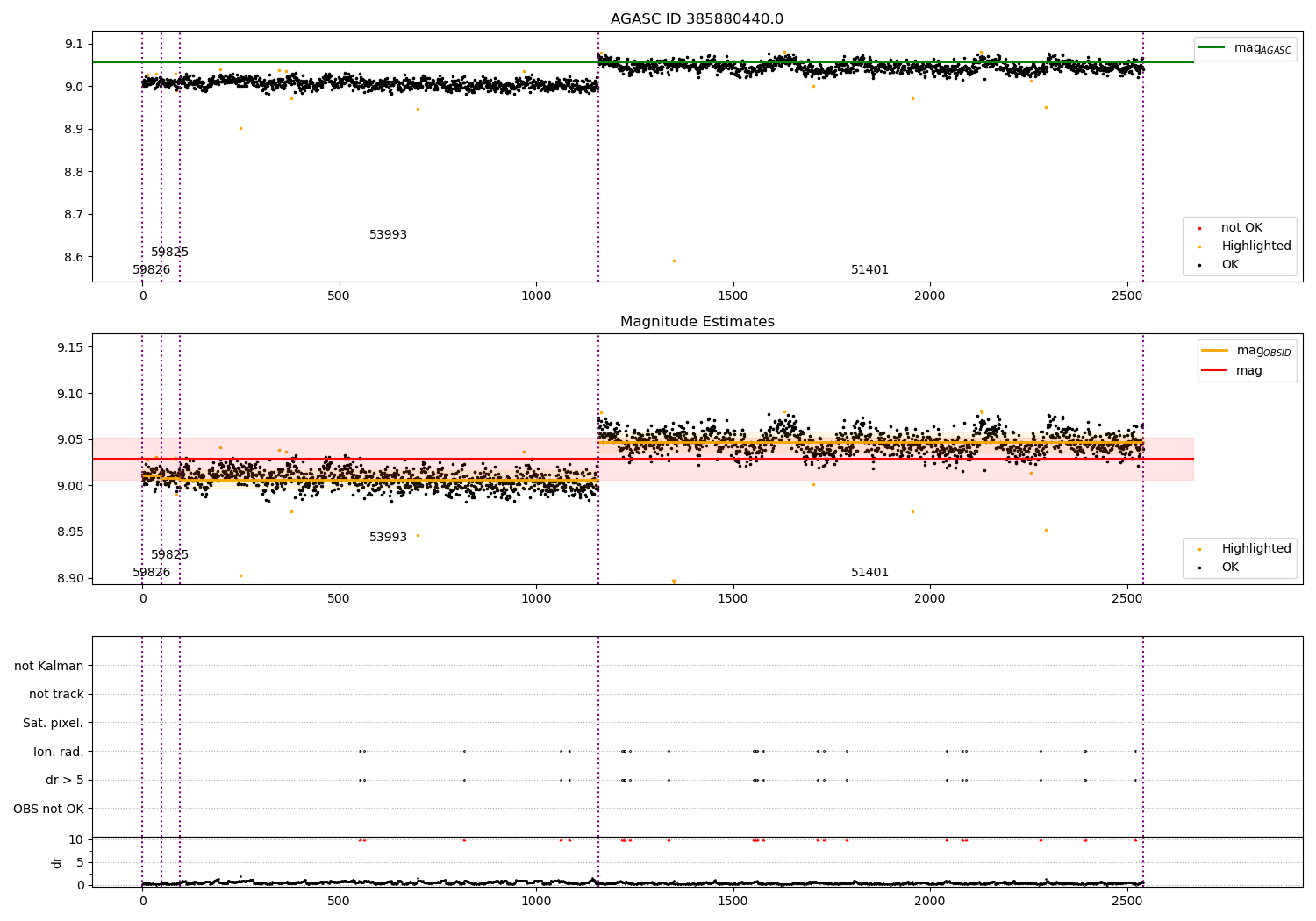This screenshot has width=1316, height=921.
Task: Click the 2500 x-tick of the bottom plot
Action: click(1126, 902)
